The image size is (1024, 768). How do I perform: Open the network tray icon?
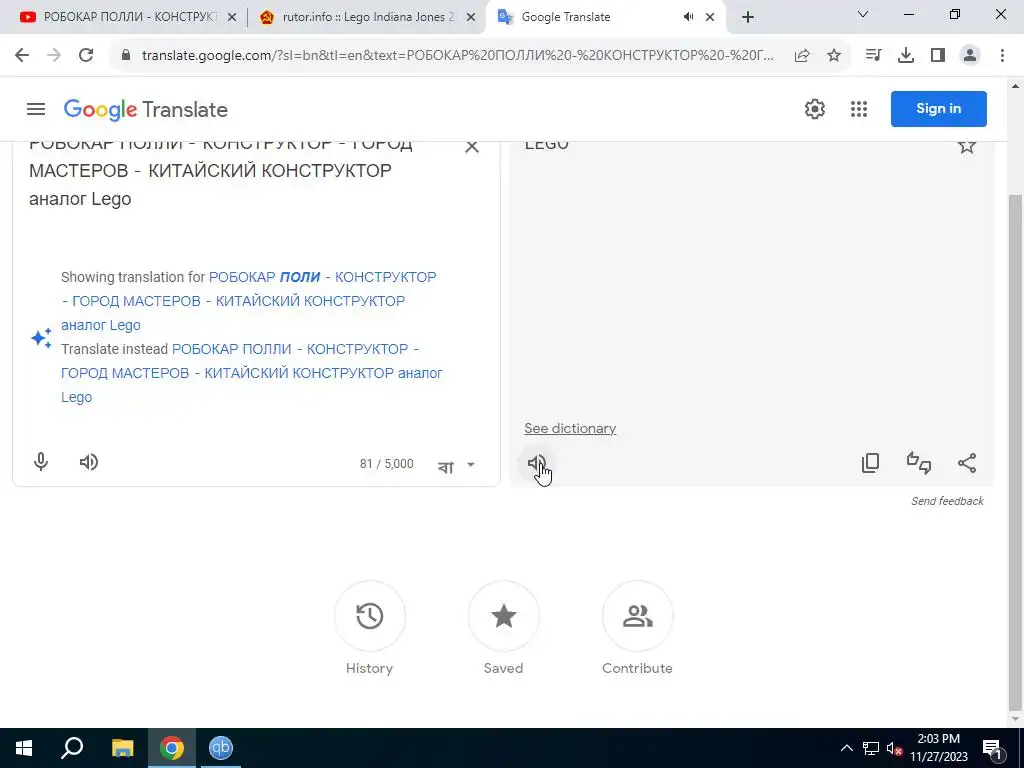(x=871, y=748)
